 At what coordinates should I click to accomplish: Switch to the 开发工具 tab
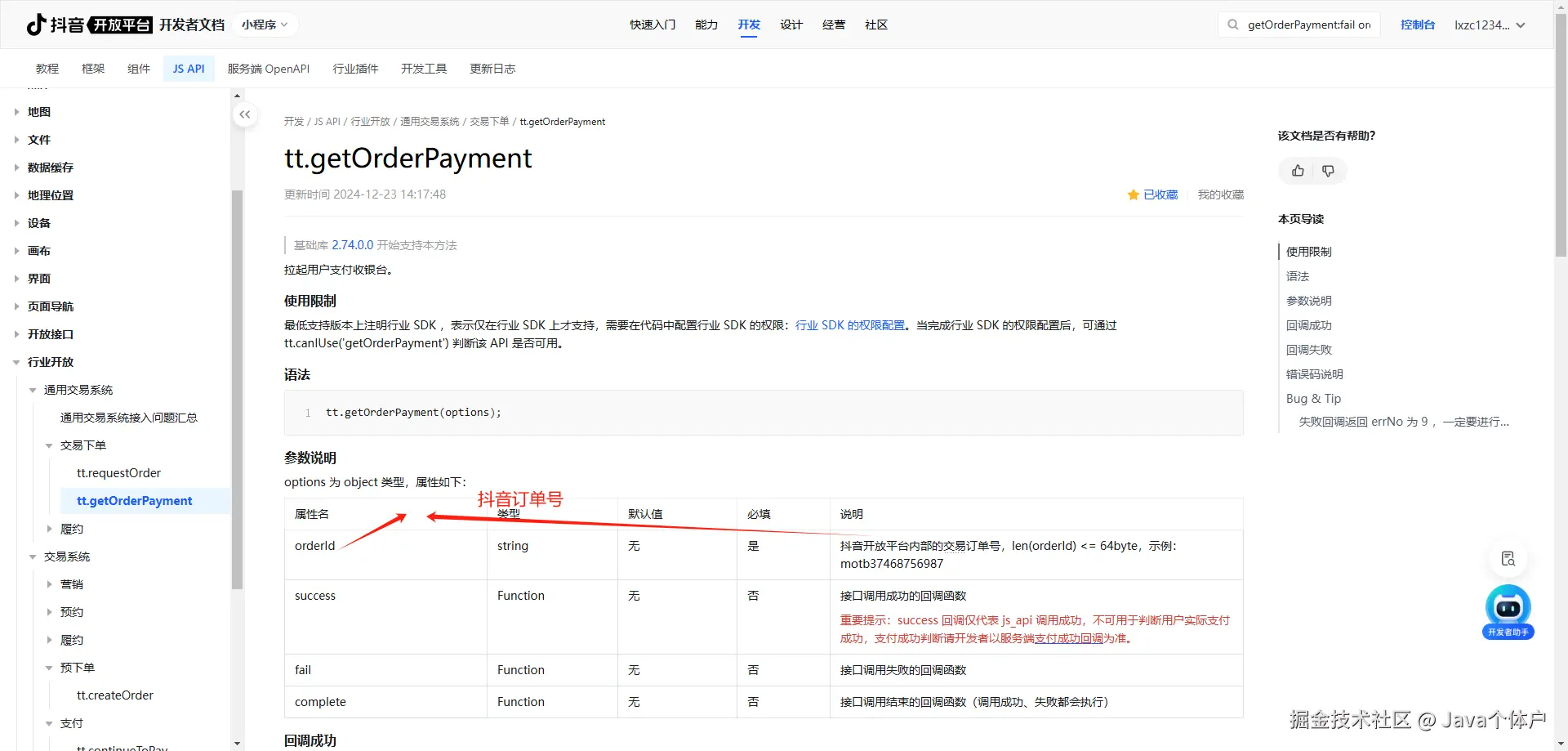[424, 69]
